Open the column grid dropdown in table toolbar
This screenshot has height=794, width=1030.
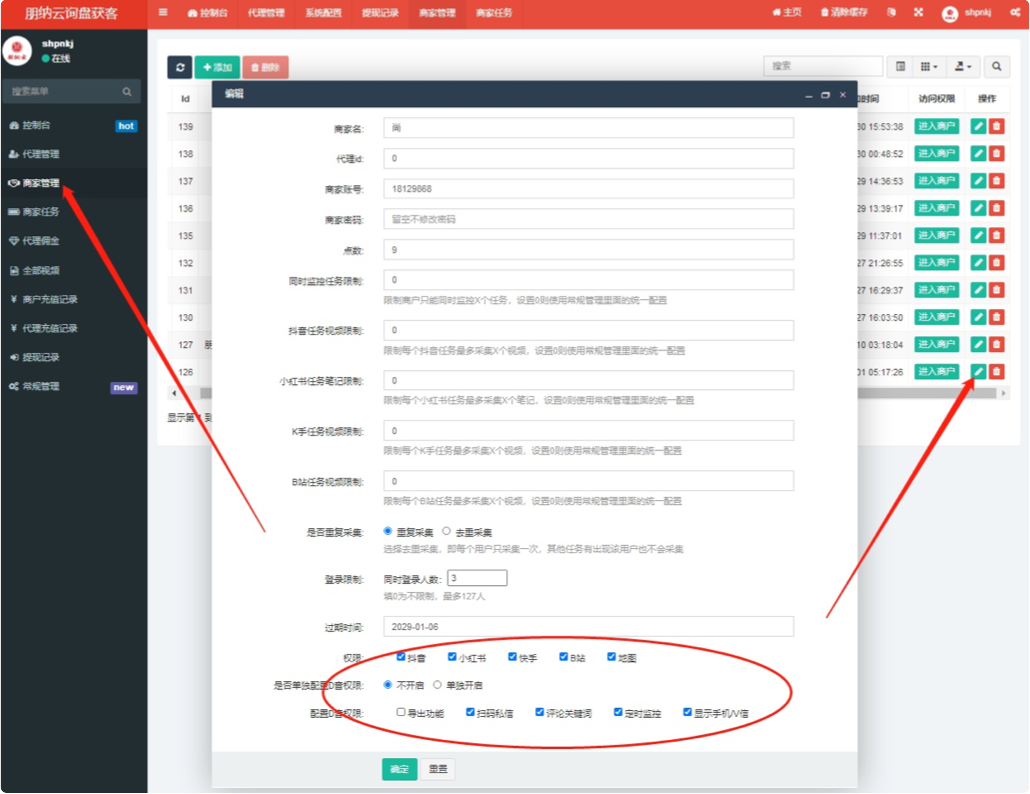[929, 66]
